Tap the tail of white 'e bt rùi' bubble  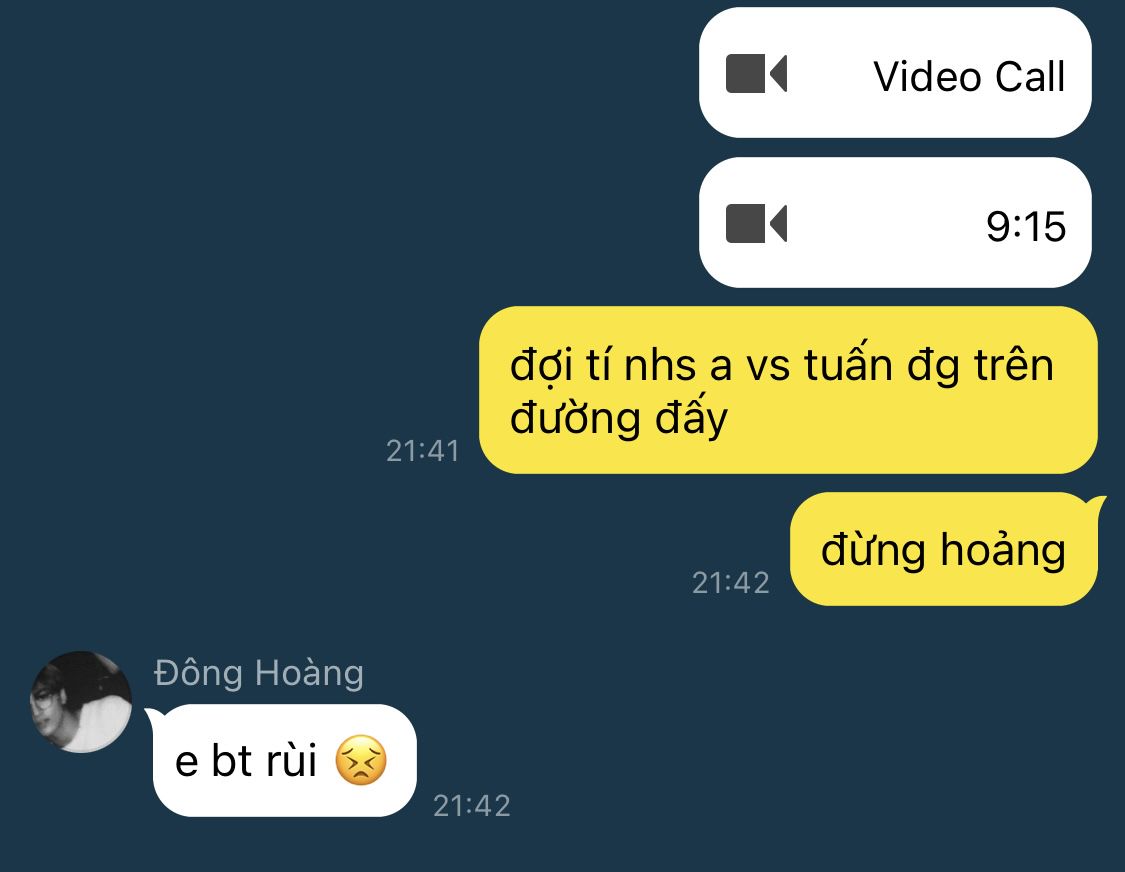coord(154,717)
